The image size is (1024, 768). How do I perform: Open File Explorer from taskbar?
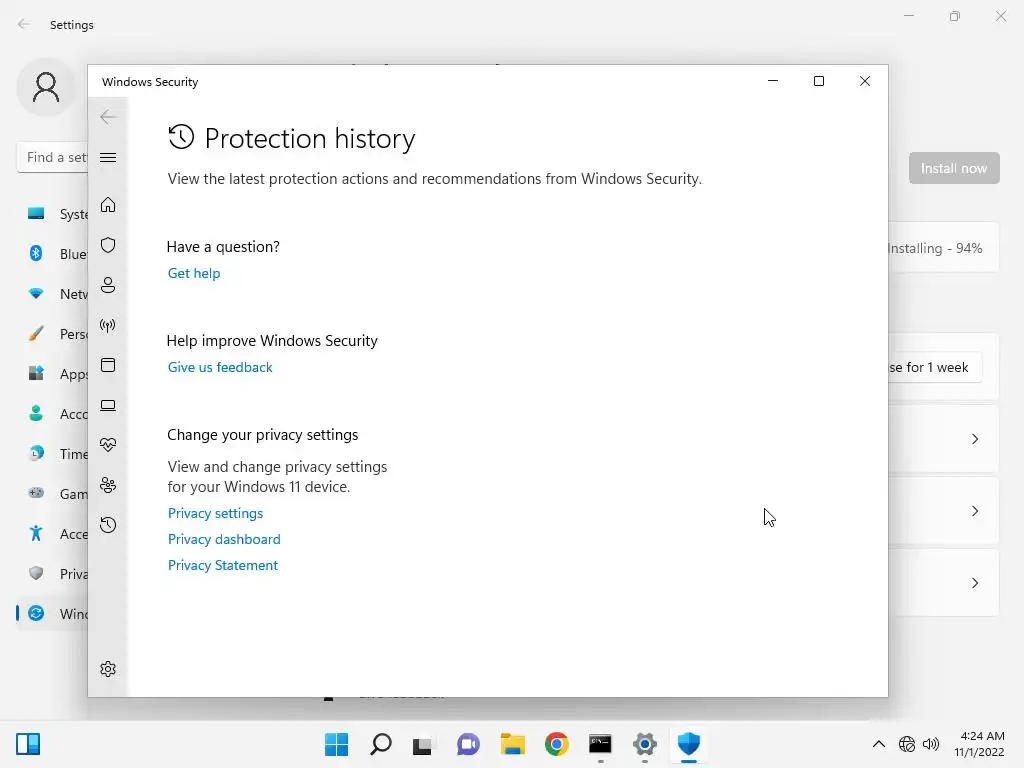[513, 744]
